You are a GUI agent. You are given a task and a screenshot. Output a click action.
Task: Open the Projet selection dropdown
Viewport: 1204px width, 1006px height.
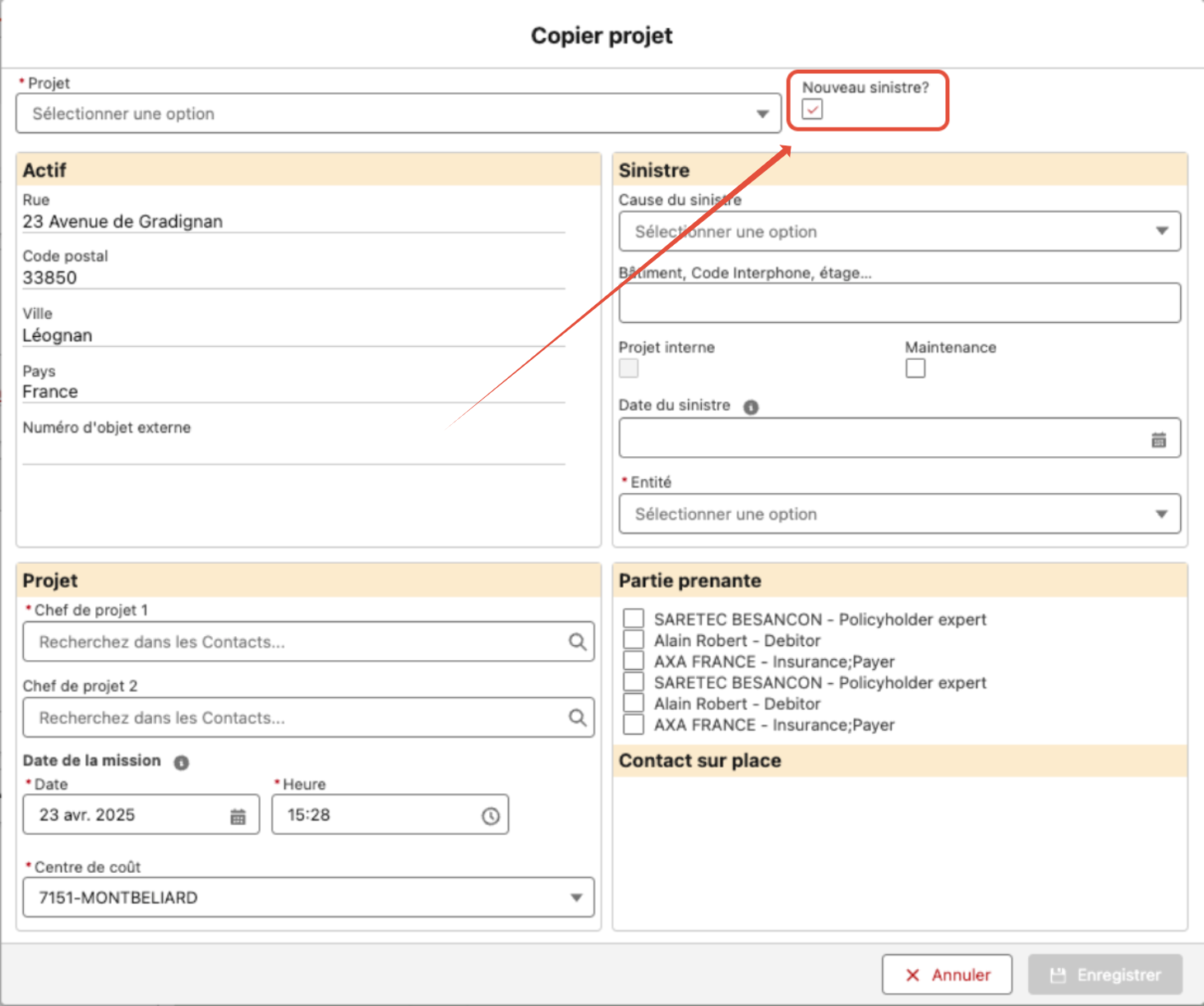[398, 113]
